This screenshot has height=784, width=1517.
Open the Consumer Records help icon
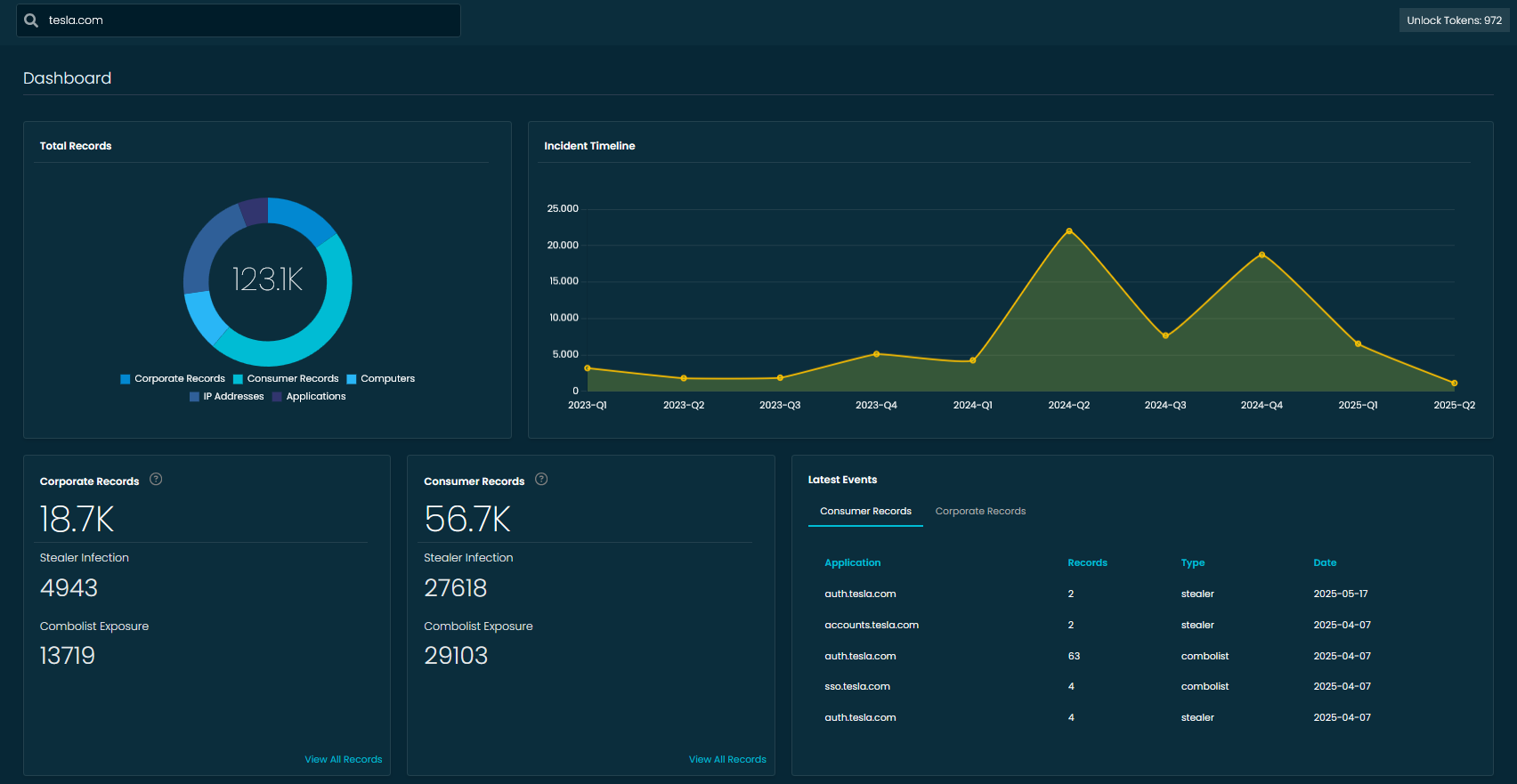[x=541, y=479]
